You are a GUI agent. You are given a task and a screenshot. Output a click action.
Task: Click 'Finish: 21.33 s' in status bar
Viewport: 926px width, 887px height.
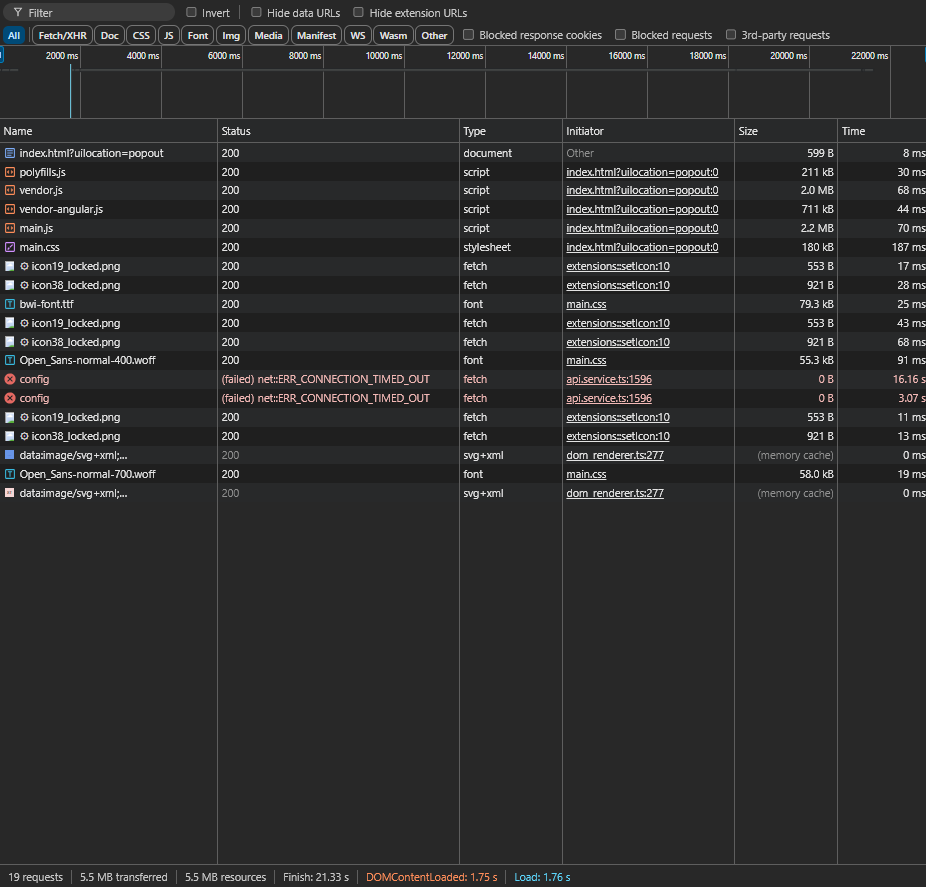[316, 877]
